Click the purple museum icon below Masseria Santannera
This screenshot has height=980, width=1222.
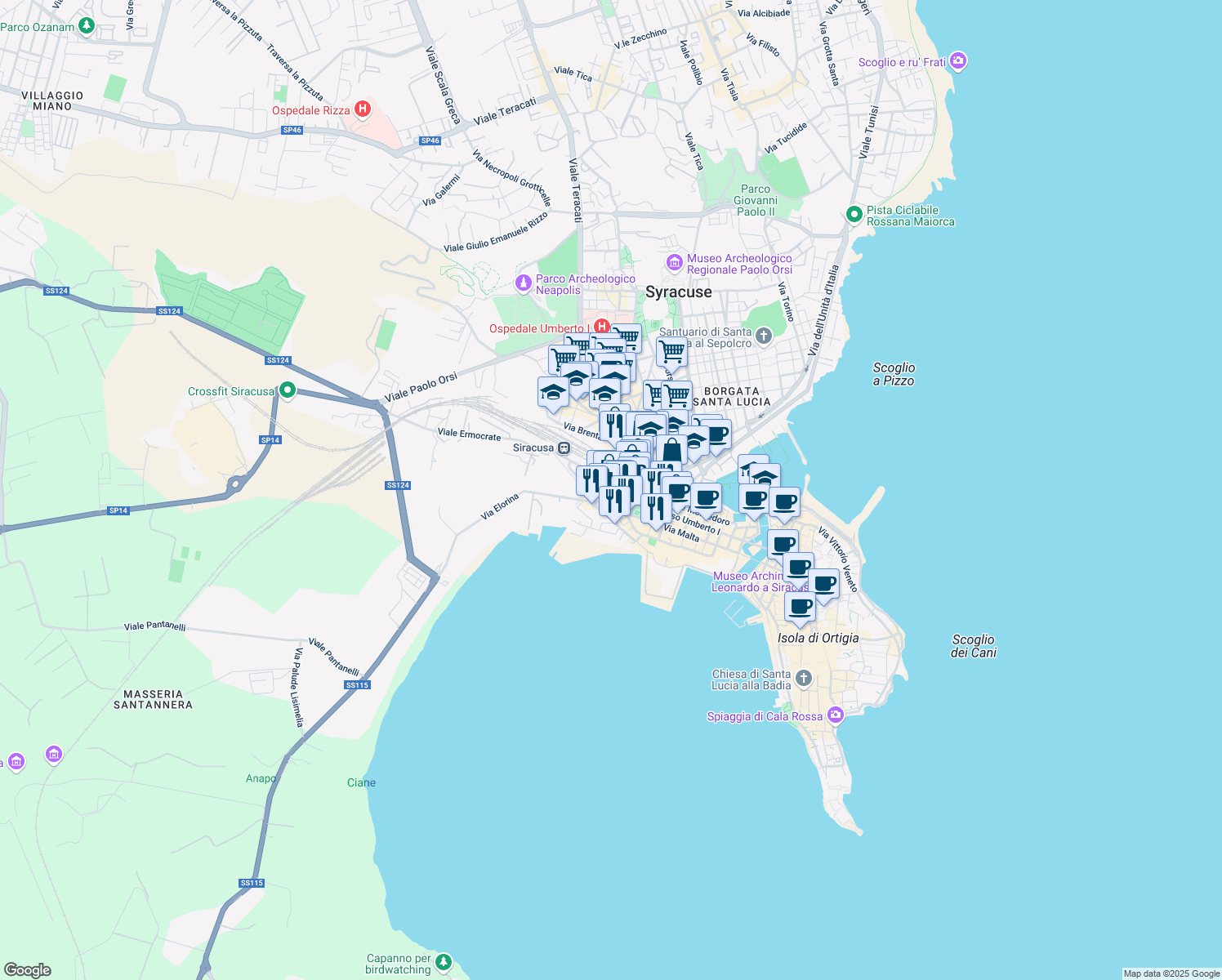tap(54, 754)
